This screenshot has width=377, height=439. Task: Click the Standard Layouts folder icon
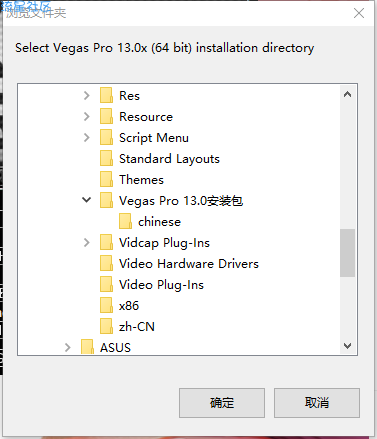click(x=106, y=158)
